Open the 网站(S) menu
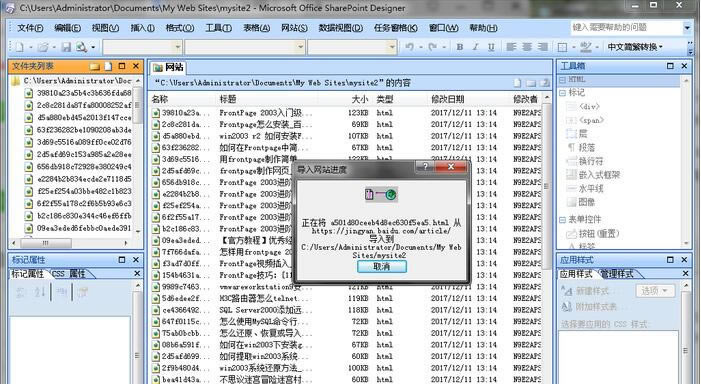This screenshot has height=384, width=701. 294,28
